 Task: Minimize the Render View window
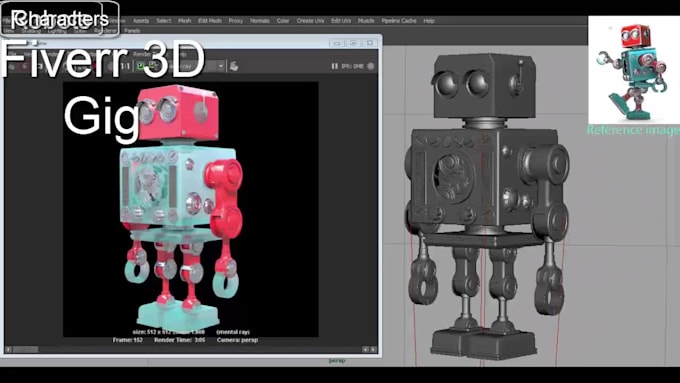pyautogui.click(x=337, y=43)
